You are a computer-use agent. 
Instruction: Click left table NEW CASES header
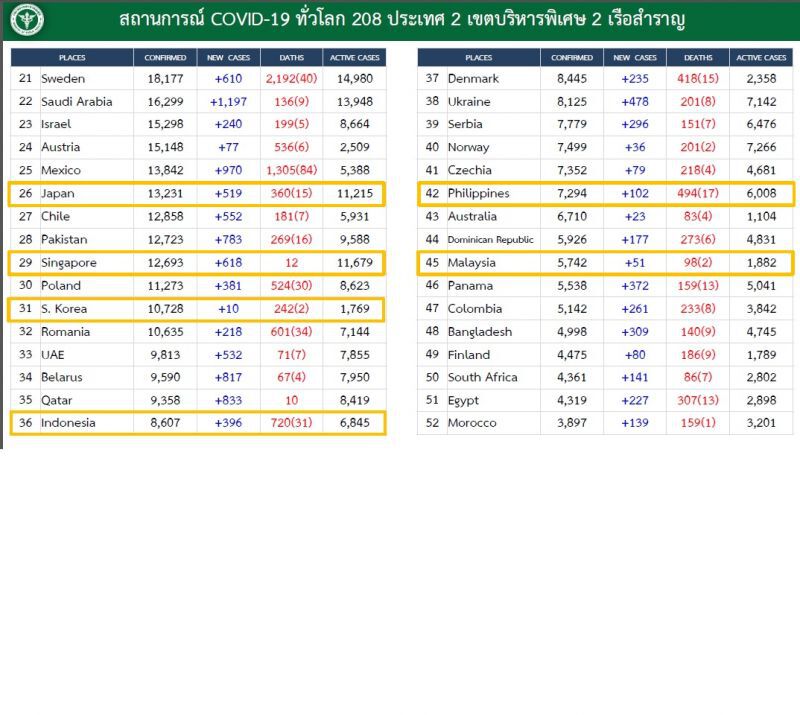pos(229,58)
